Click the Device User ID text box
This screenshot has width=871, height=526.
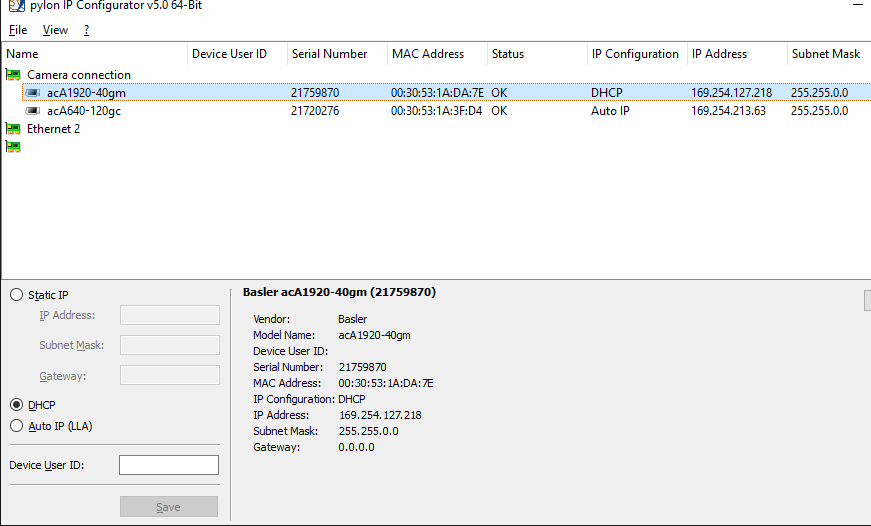pos(169,465)
